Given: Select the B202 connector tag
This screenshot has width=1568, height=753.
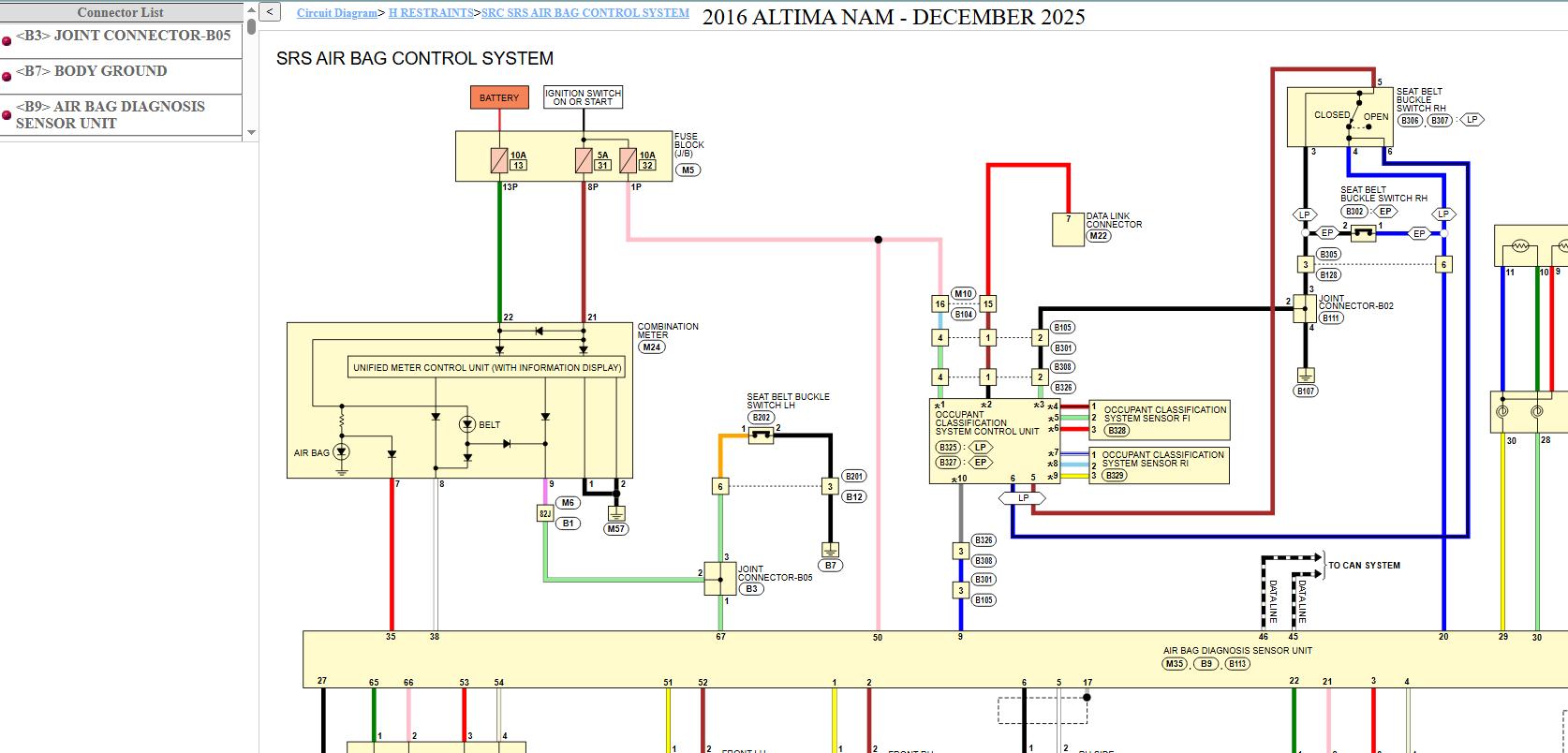Looking at the screenshot, I should (x=762, y=418).
